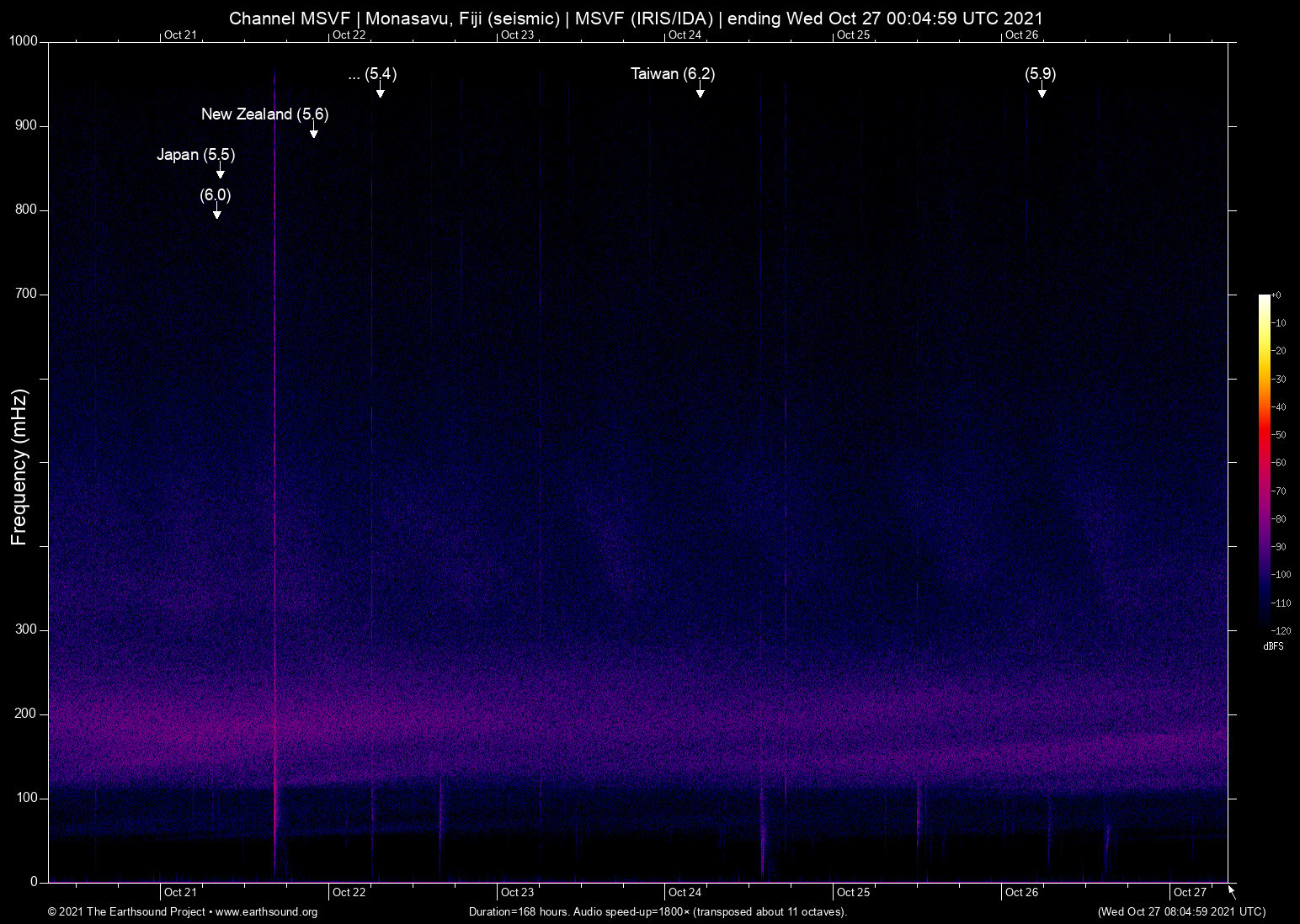Screen dimensions: 1300x924
Task: Click the Oct 24 label on bottom axis
Action: tap(685, 892)
